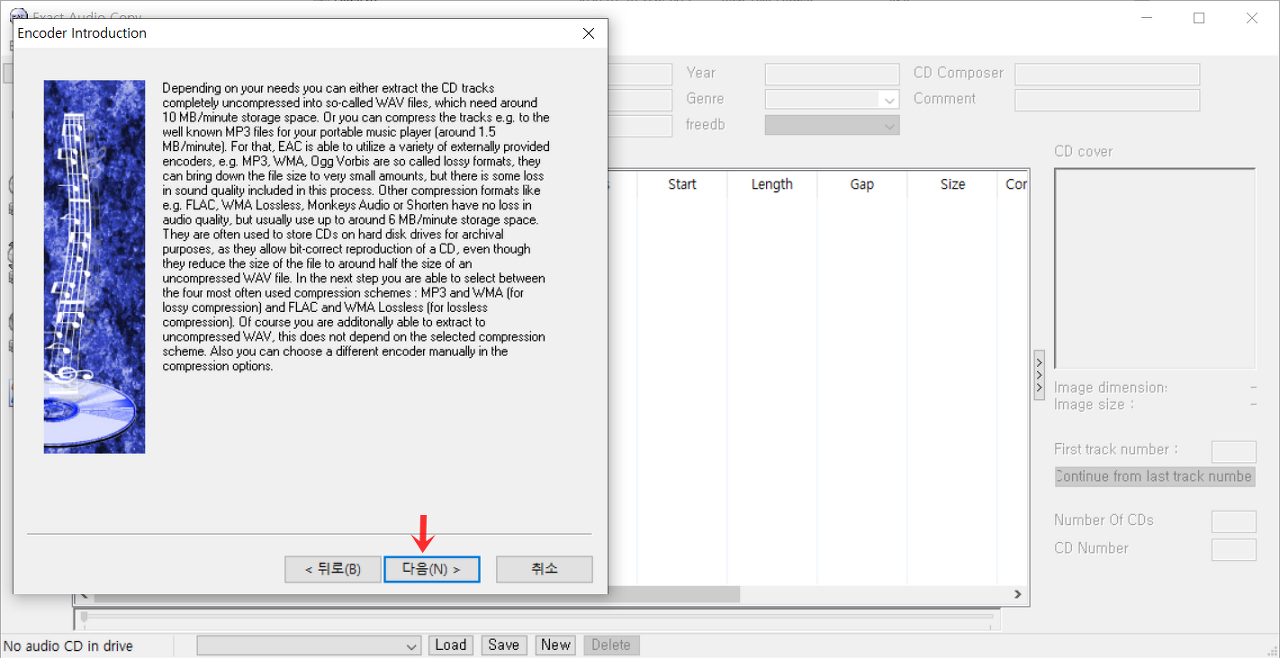Click the playback position slider handle

pos(84,617)
